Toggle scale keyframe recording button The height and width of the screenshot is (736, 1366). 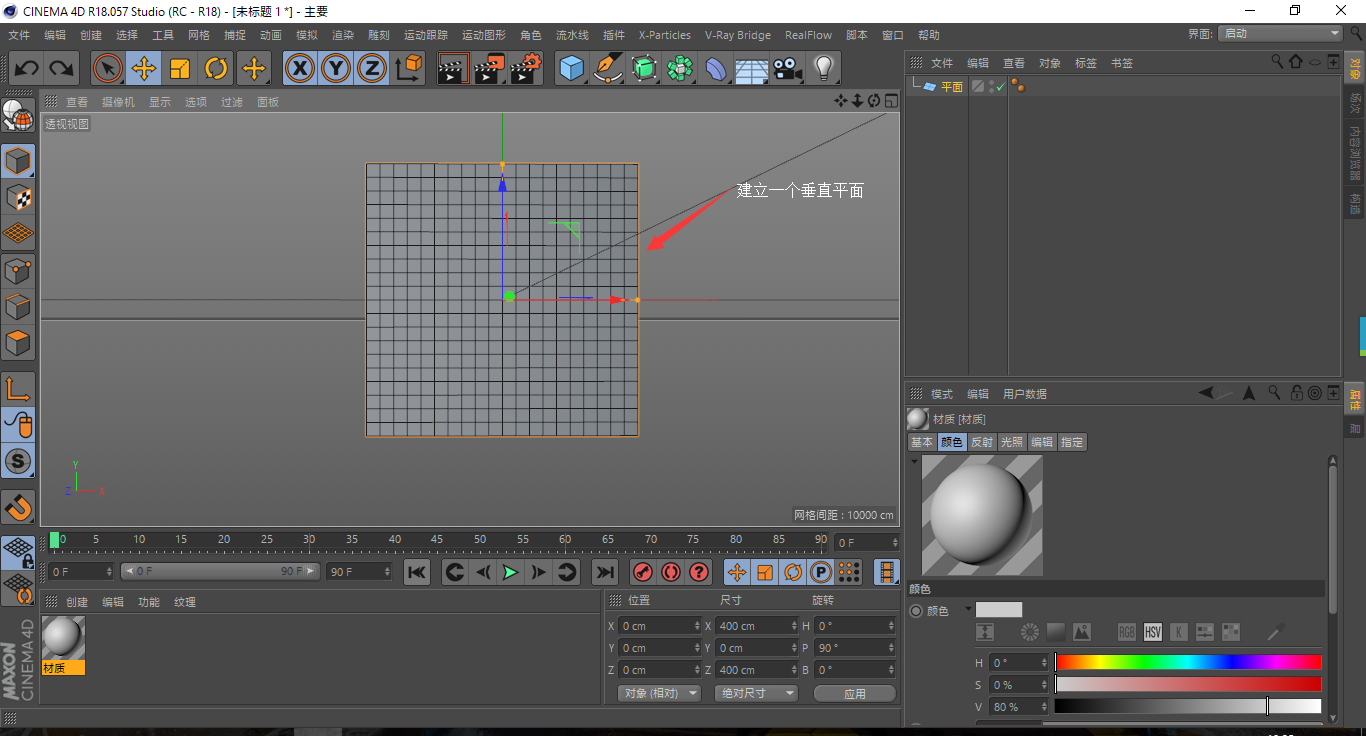point(765,572)
